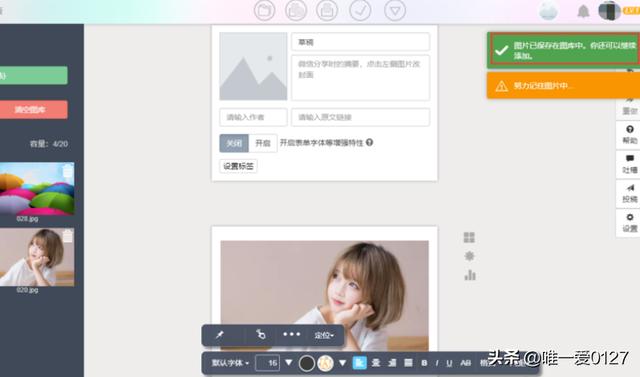Click the four-square grid icon beside the image
The height and width of the screenshot is (377, 640).
click(x=469, y=237)
